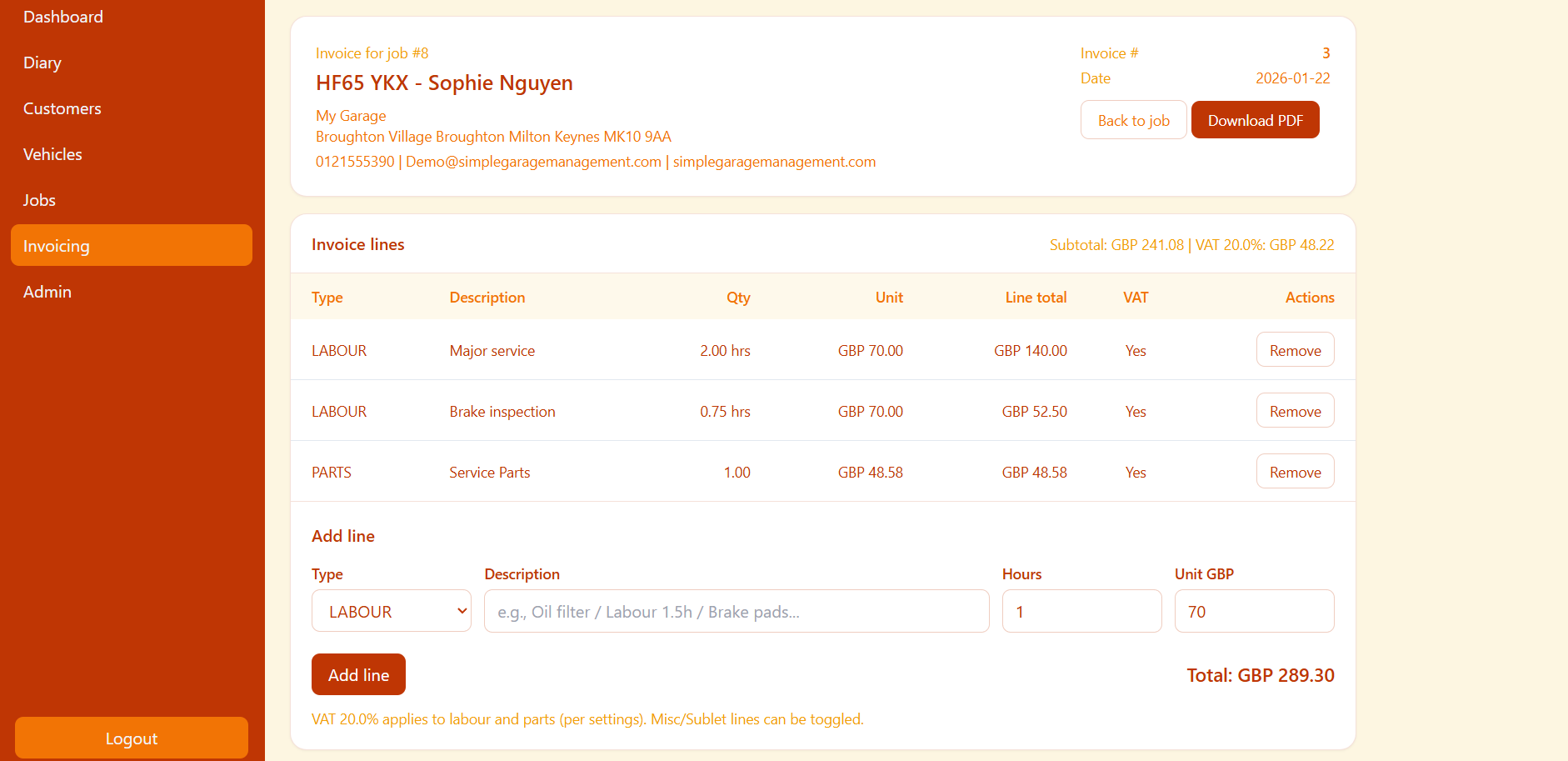Viewport: 1568px width, 761px height.
Task: Download the invoice as PDF
Action: click(x=1255, y=120)
